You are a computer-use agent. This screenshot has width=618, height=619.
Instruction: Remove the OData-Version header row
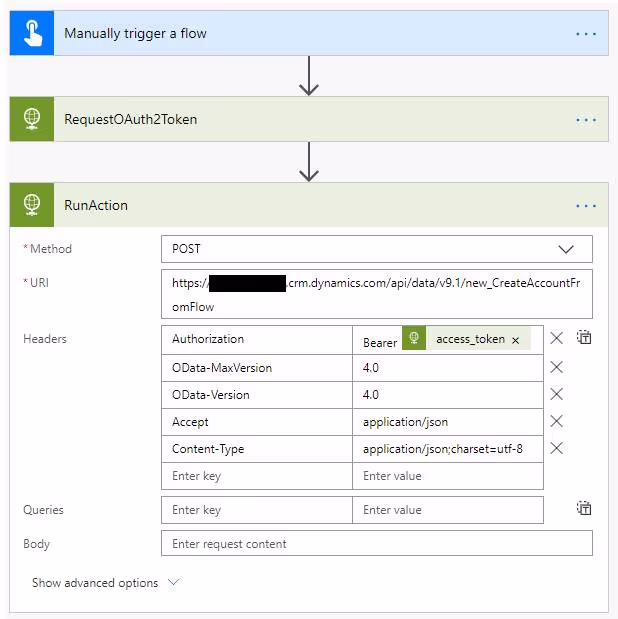pyautogui.click(x=556, y=394)
